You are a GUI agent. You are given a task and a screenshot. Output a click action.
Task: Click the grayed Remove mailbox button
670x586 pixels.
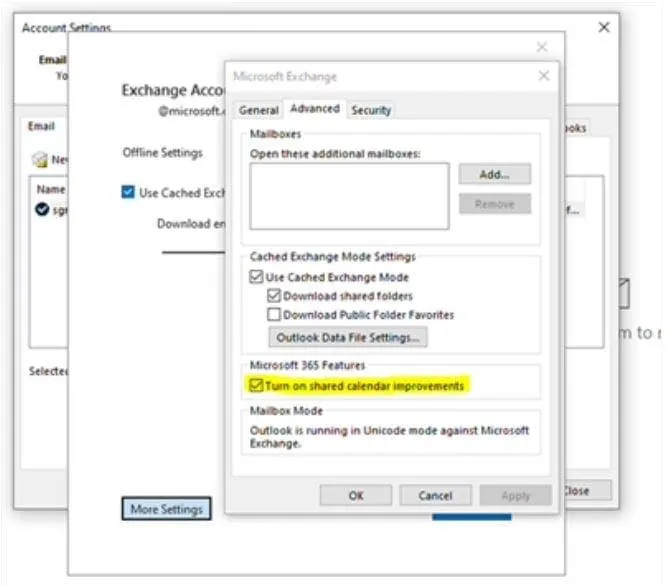point(495,204)
